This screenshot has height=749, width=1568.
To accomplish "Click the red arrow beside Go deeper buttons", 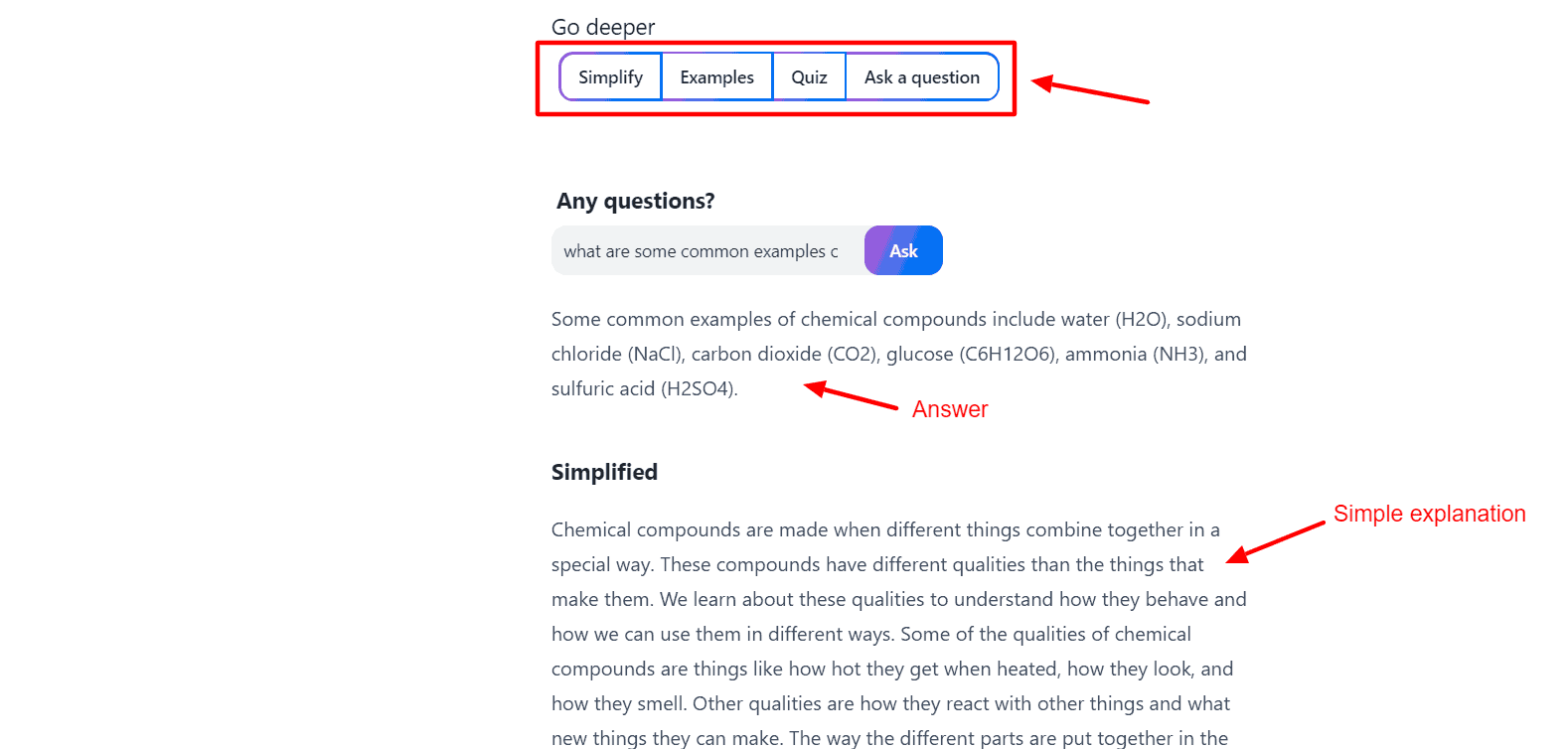I will click(1090, 90).
